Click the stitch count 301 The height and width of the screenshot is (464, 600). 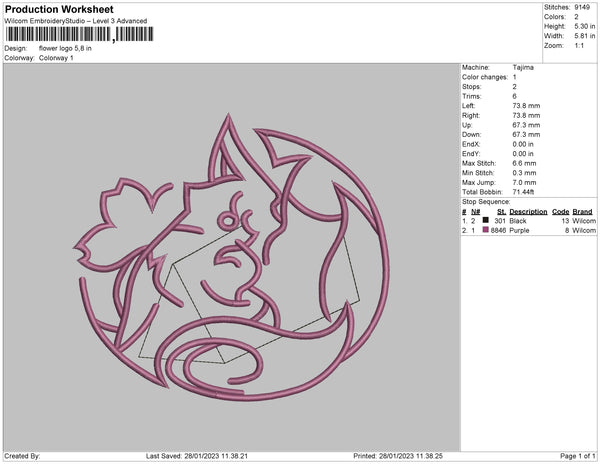[x=500, y=221]
